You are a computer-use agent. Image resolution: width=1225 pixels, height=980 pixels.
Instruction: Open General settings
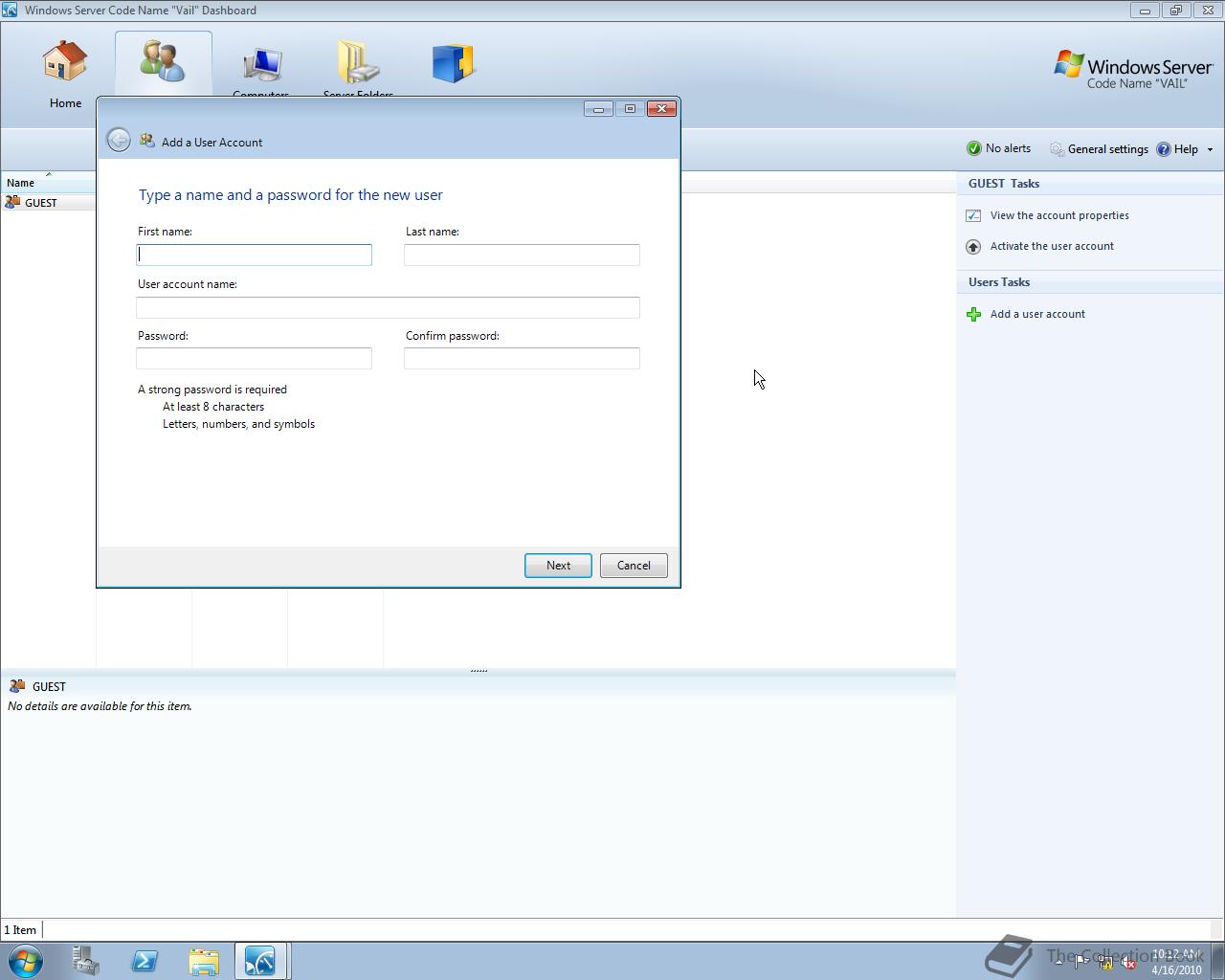click(1099, 149)
